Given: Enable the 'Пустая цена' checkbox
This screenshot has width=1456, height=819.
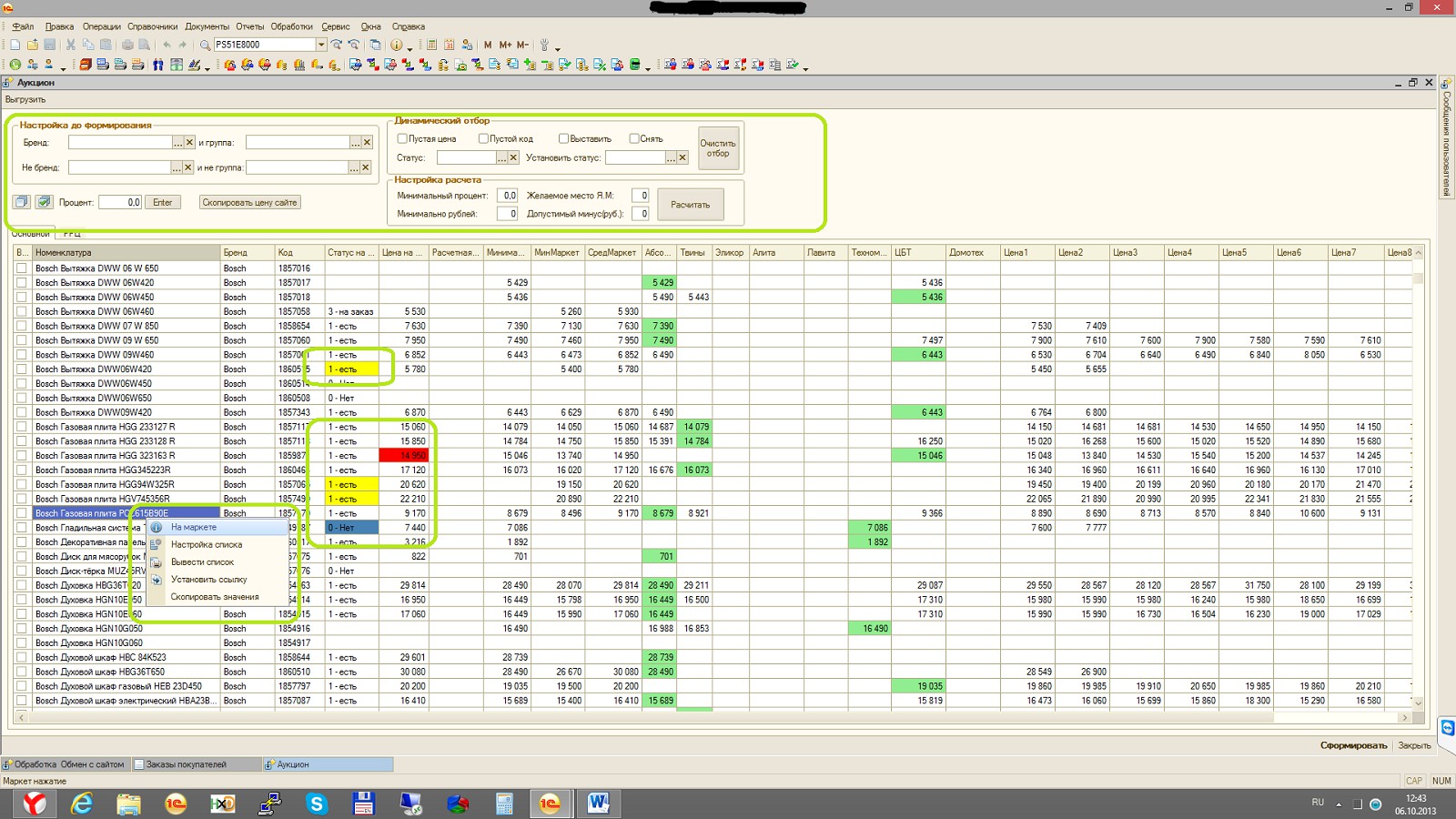Looking at the screenshot, I should [402, 138].
